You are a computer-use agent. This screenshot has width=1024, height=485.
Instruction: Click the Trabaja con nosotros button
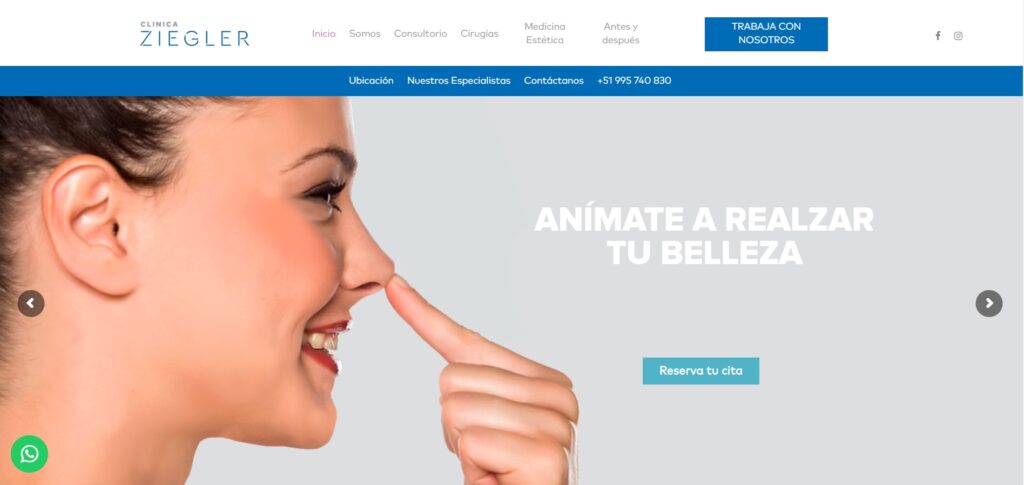tap(766, 34)
